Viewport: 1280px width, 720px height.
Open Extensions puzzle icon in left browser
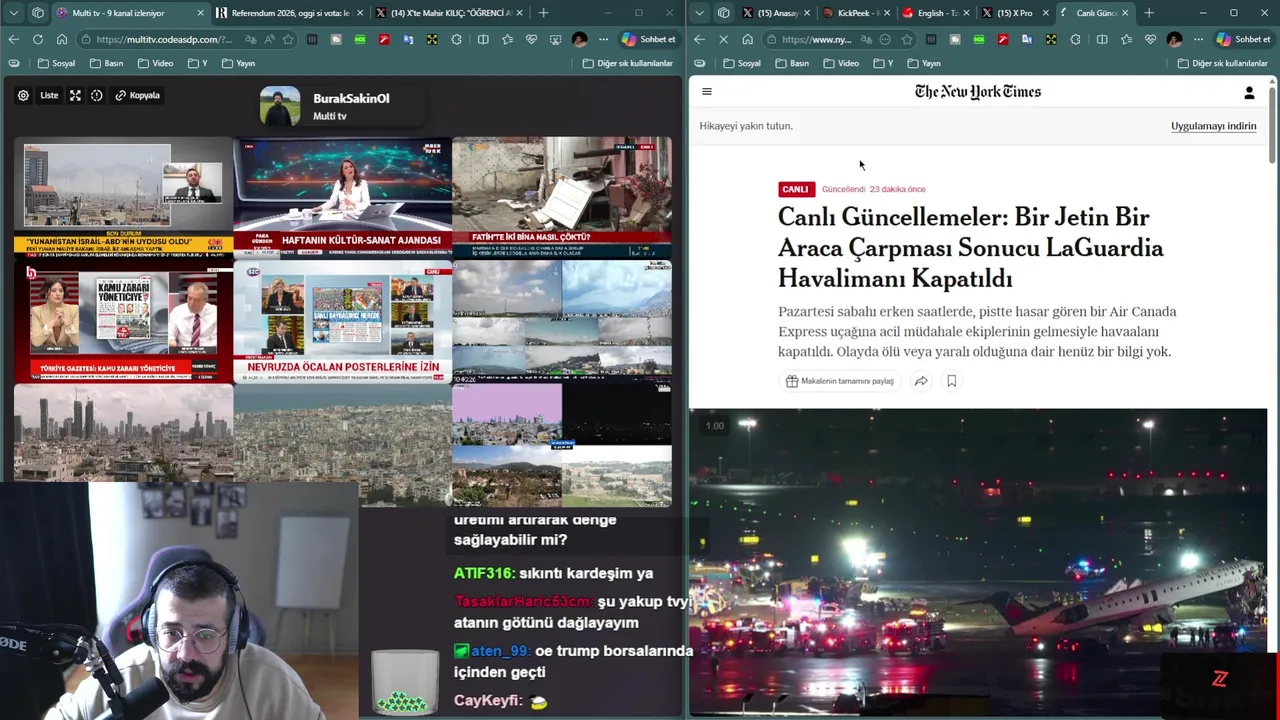(x=457, y=39)
